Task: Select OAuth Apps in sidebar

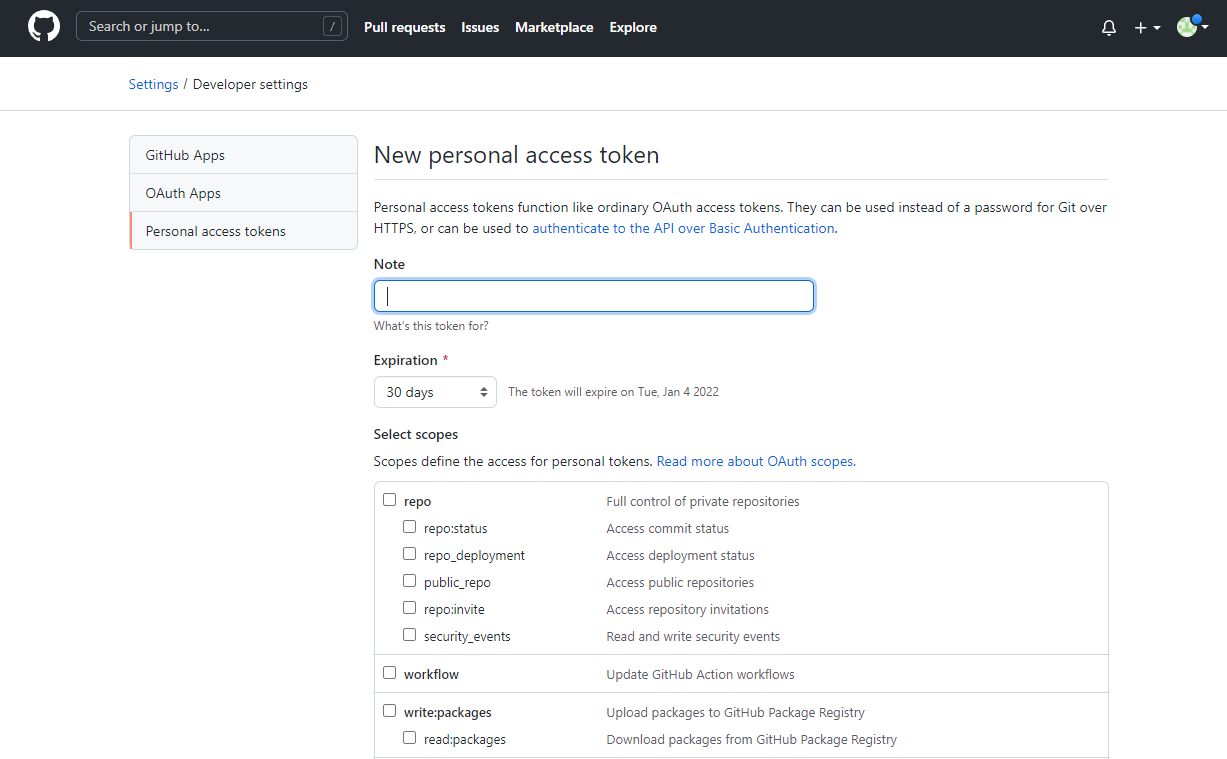Action: click(x=243, y=193)
